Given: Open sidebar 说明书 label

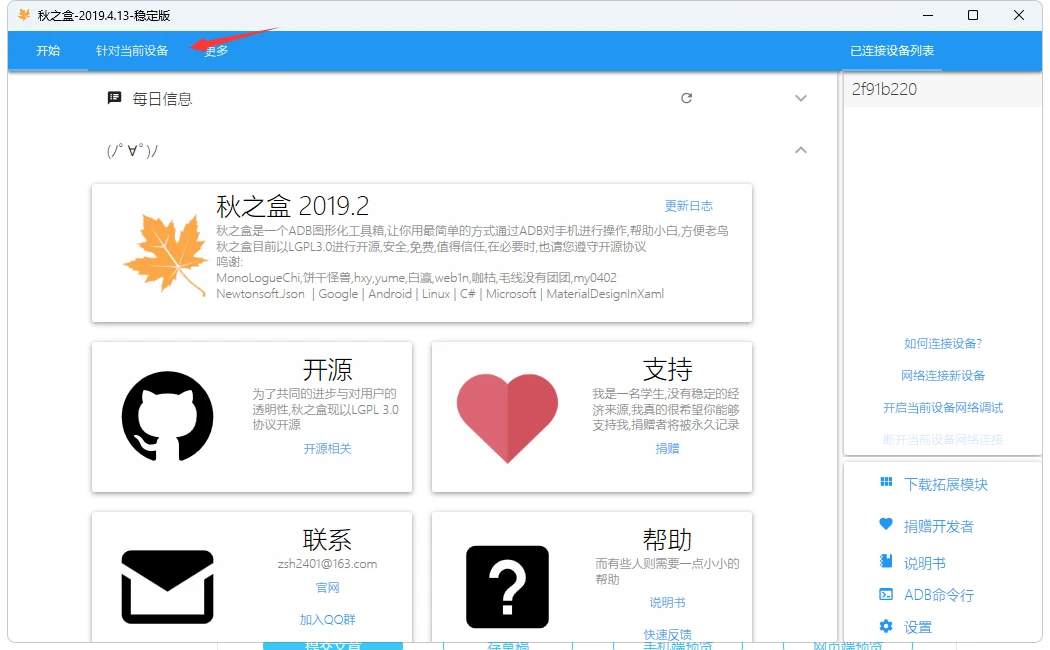Looking at the screenshot, I should pos(925,564).
